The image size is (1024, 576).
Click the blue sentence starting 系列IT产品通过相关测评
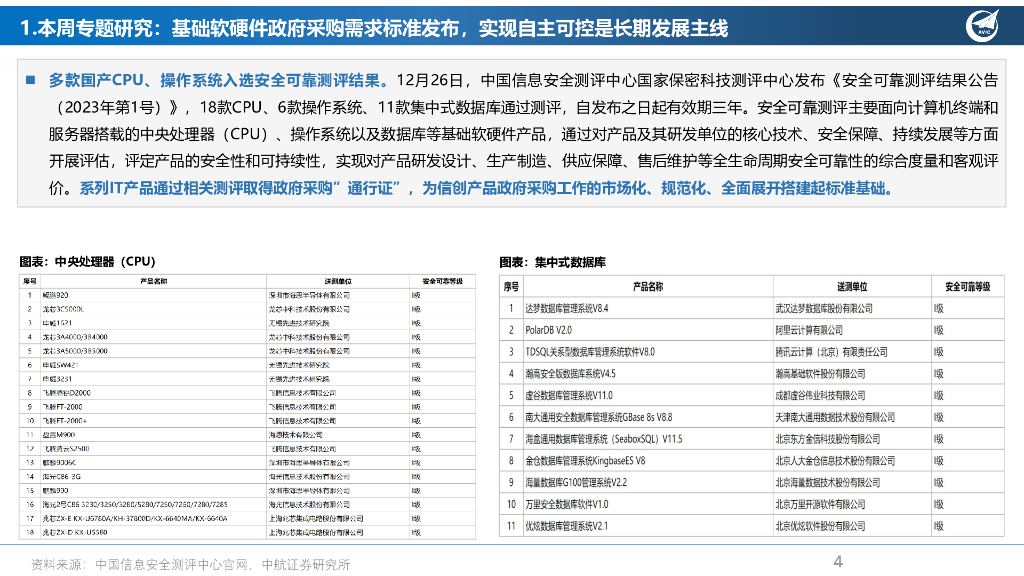coord(487,188)
